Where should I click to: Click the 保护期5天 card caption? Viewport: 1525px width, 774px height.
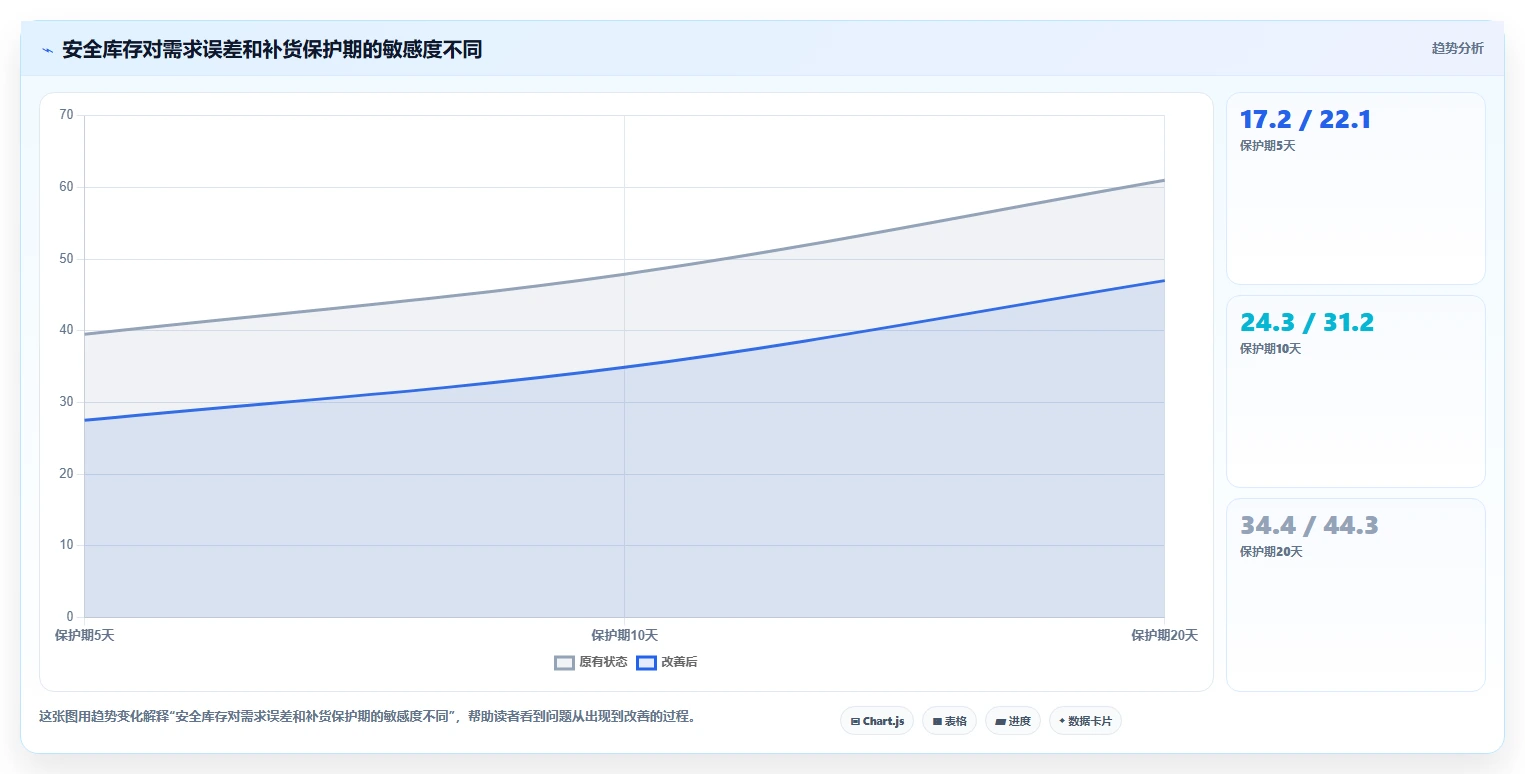pyautogui.click(x=1268, y=146)
